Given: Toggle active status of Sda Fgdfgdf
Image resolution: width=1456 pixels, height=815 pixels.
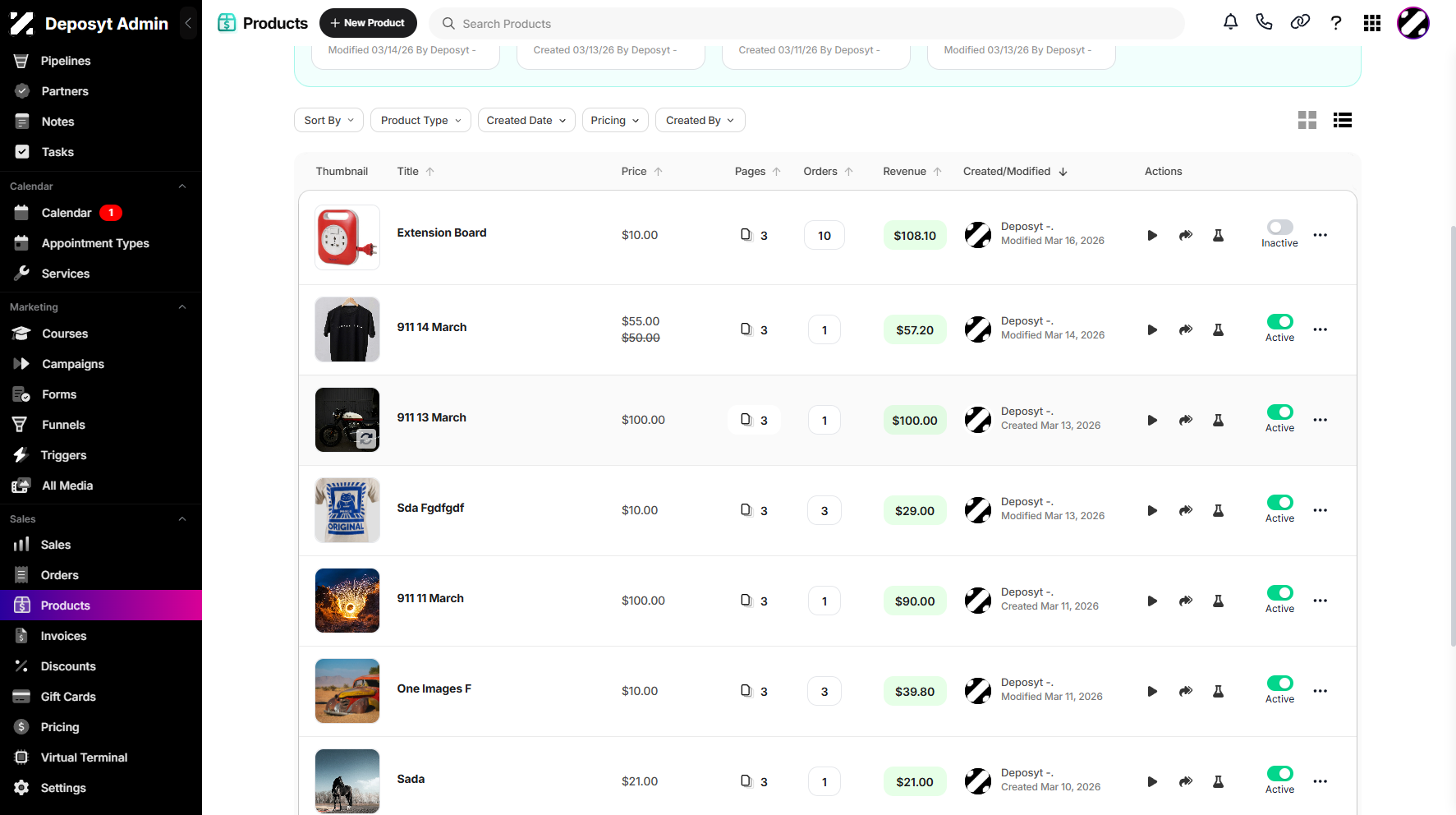Looking at the screenshot, I should pyautogui.click(x=1280, y=502).
